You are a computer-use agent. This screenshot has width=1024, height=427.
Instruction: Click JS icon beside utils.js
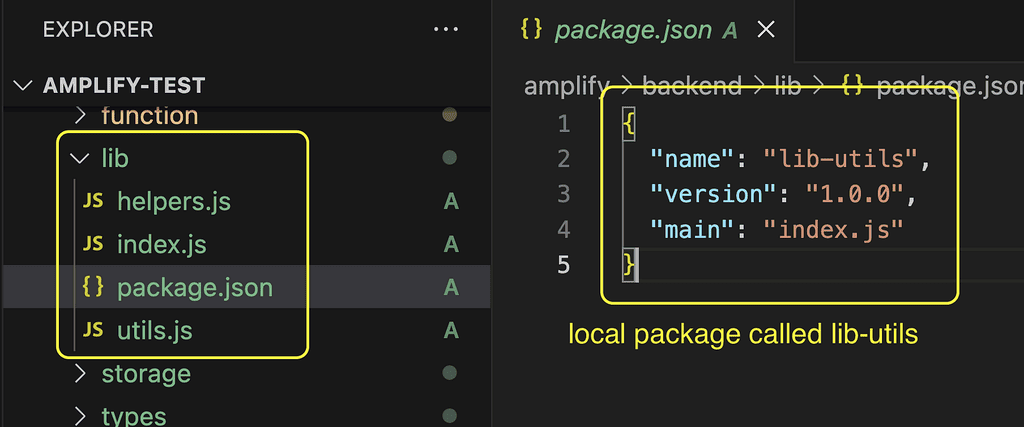click(93, 331)
